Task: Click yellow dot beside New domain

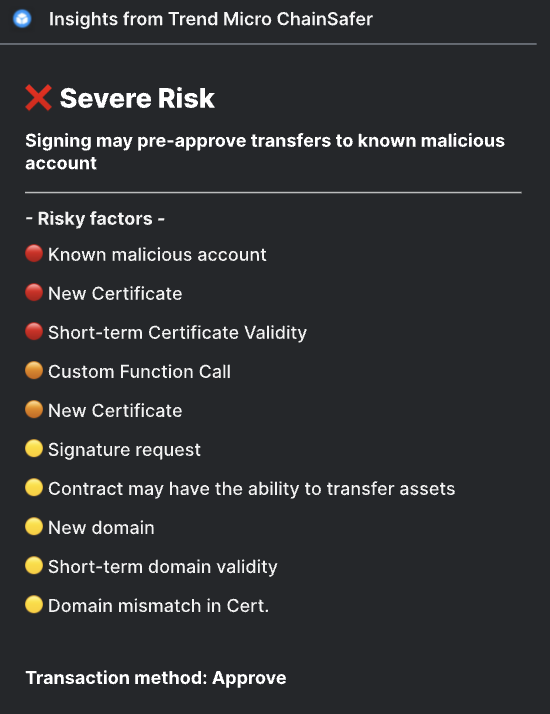Action: tap(34, 527)
